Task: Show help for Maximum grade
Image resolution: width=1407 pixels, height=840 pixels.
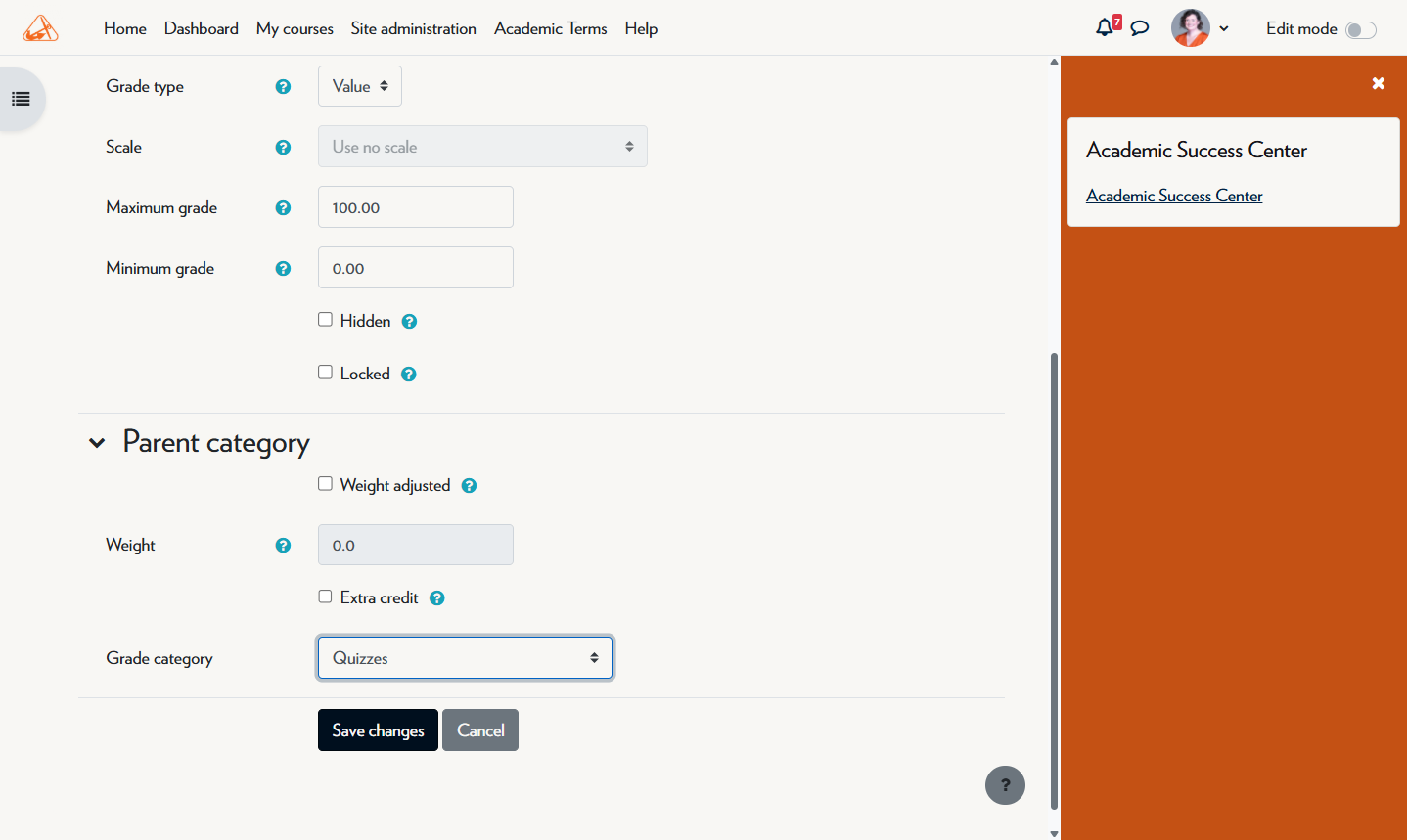Action: point(283,207)
